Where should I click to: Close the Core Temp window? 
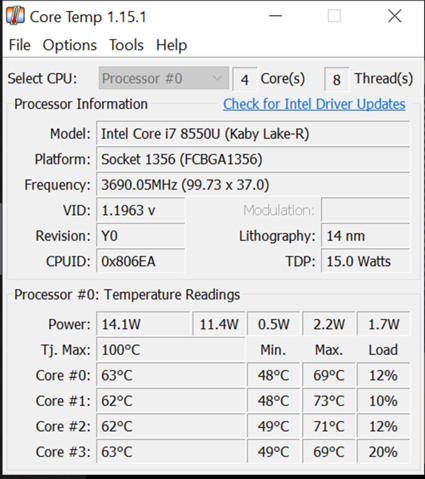[395, 16]
